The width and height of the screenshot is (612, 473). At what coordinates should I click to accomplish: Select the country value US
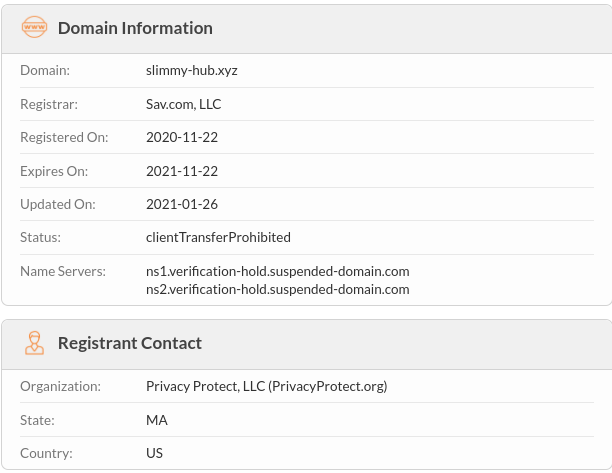[x=154, y=453]
